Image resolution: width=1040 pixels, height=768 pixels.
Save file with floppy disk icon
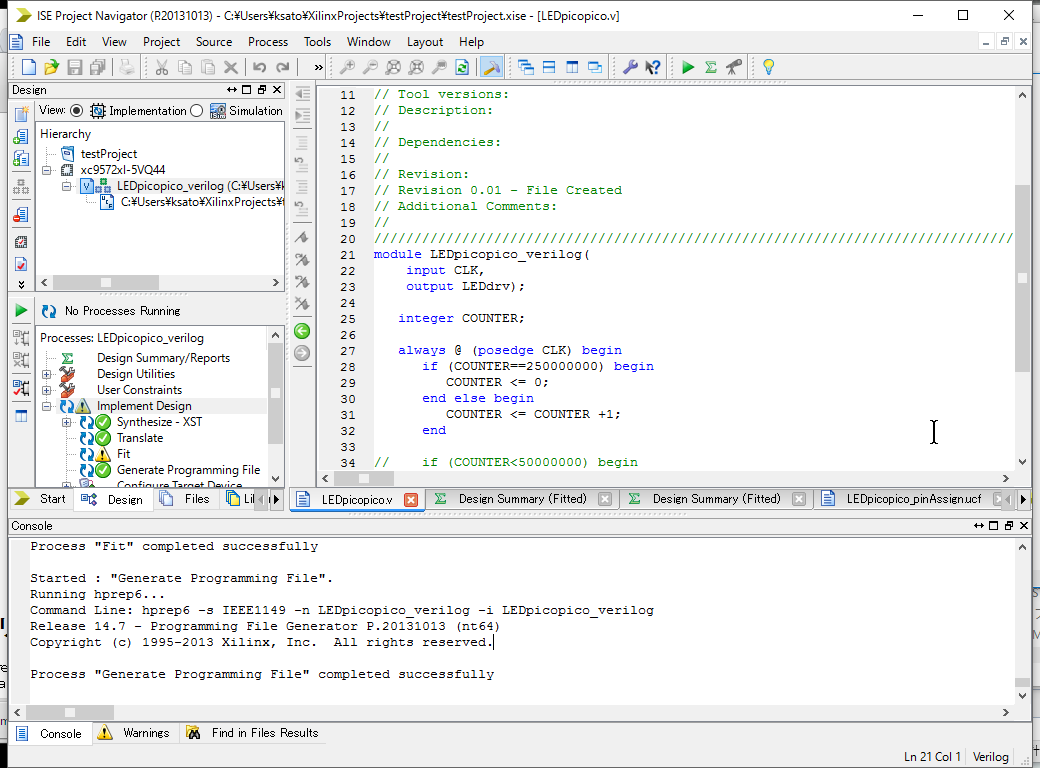(x=74, y=67)
